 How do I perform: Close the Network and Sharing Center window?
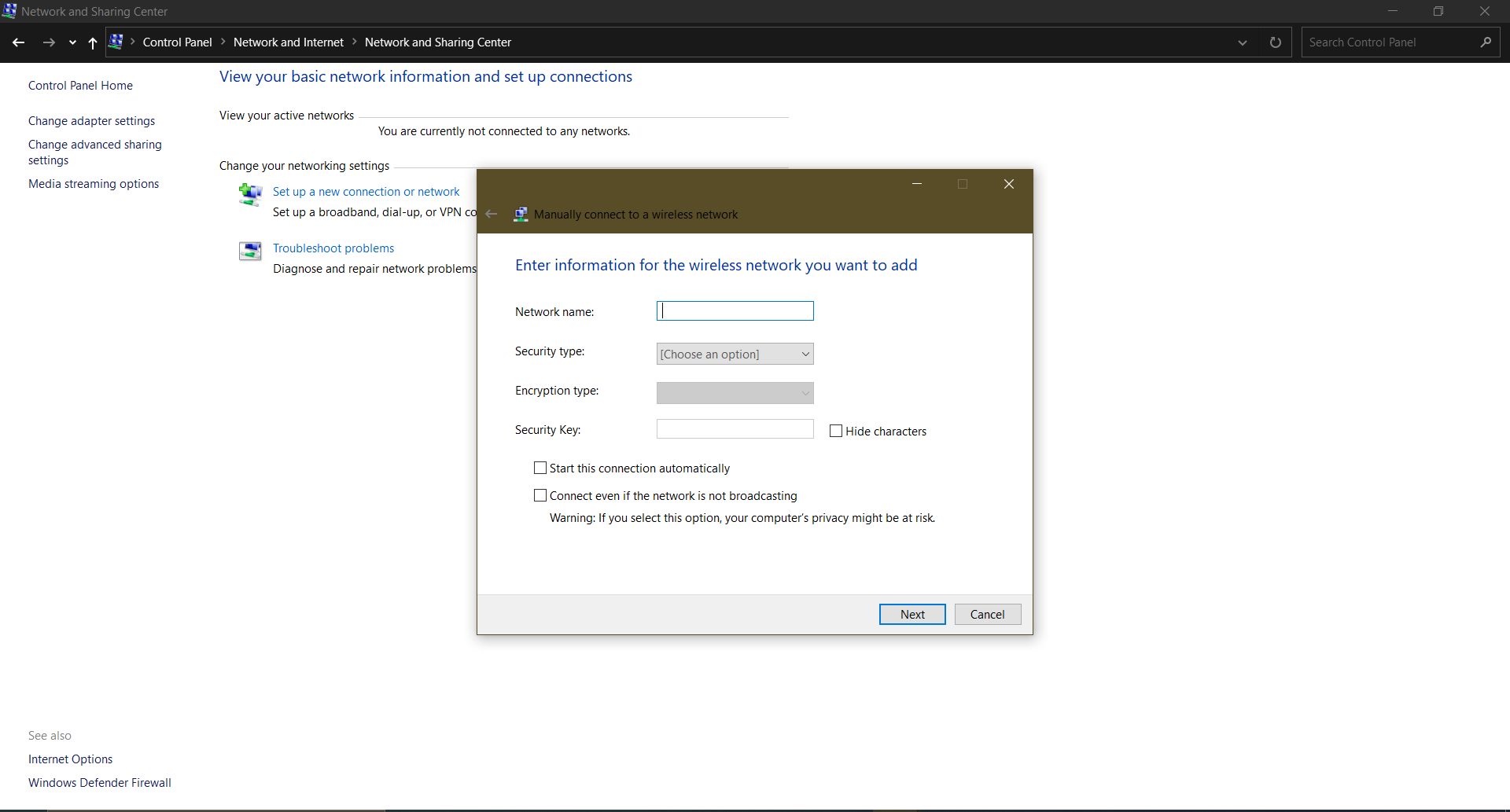point(1485,11)
